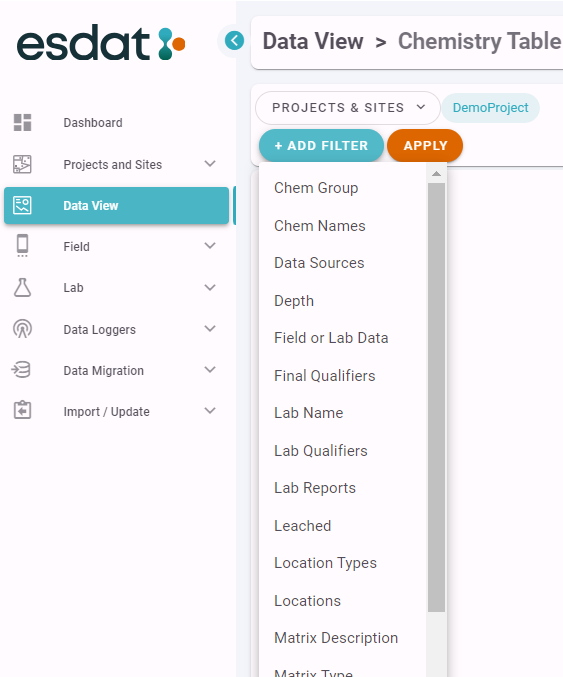Click the + ADD FILTER button
This screenshot has width=563, height=677.
321,146
